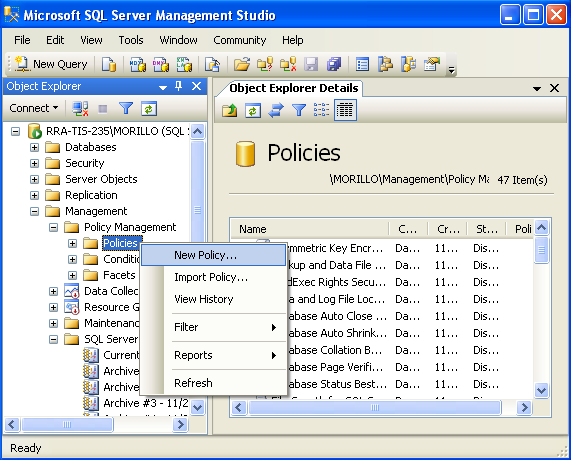The image size is (571, 460).
Task: Select the Policies tree item
Action: pyautogui.click(x=121, y=243)
